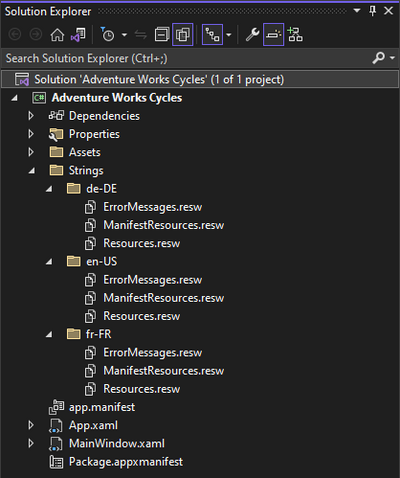This screenshot has width=400, height=478.
Task: Open search options dropdown arrow
Action: [x=392, y=58]
